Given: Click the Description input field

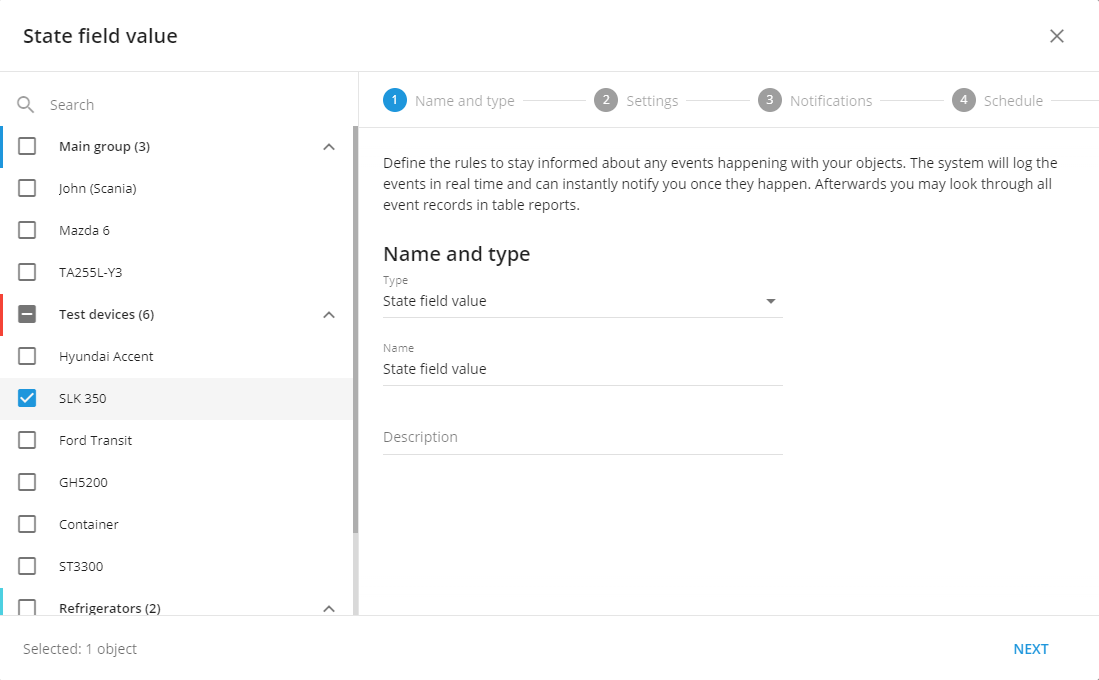Looking at the screenshot, I should (x=582, y=437).
